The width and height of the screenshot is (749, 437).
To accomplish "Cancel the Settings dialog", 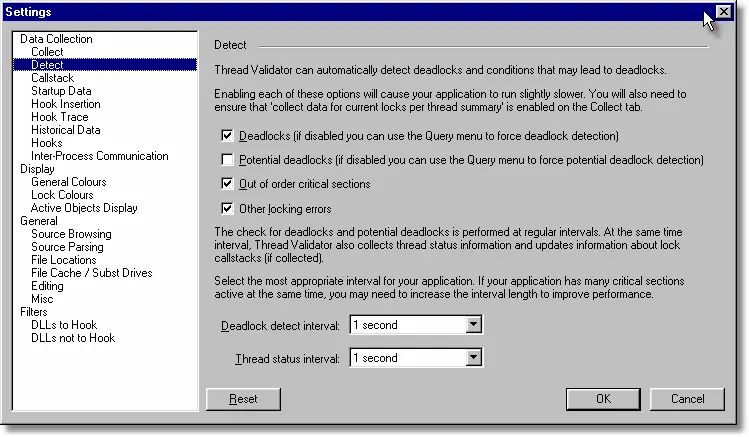I will click(687, 399).
